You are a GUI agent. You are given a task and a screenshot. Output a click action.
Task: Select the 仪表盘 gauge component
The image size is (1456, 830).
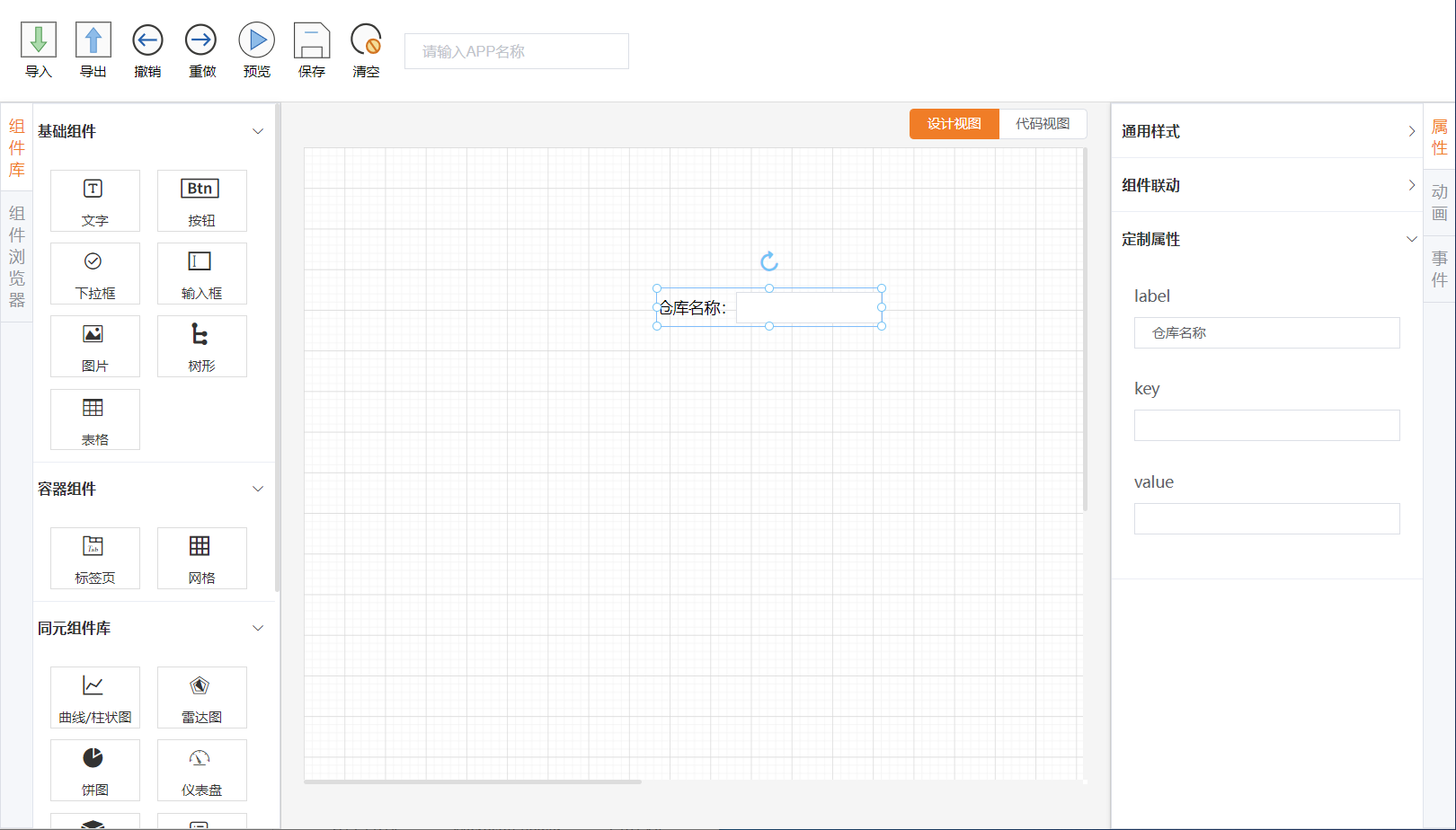click(202, 770)
